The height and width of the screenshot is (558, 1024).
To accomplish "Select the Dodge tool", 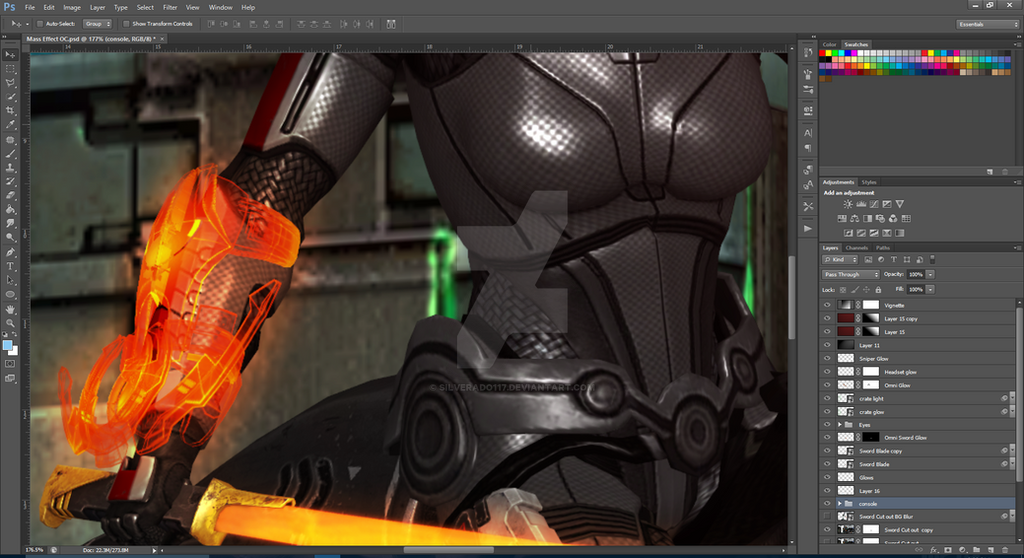I will pyautogui.click(x=10, y=238).
